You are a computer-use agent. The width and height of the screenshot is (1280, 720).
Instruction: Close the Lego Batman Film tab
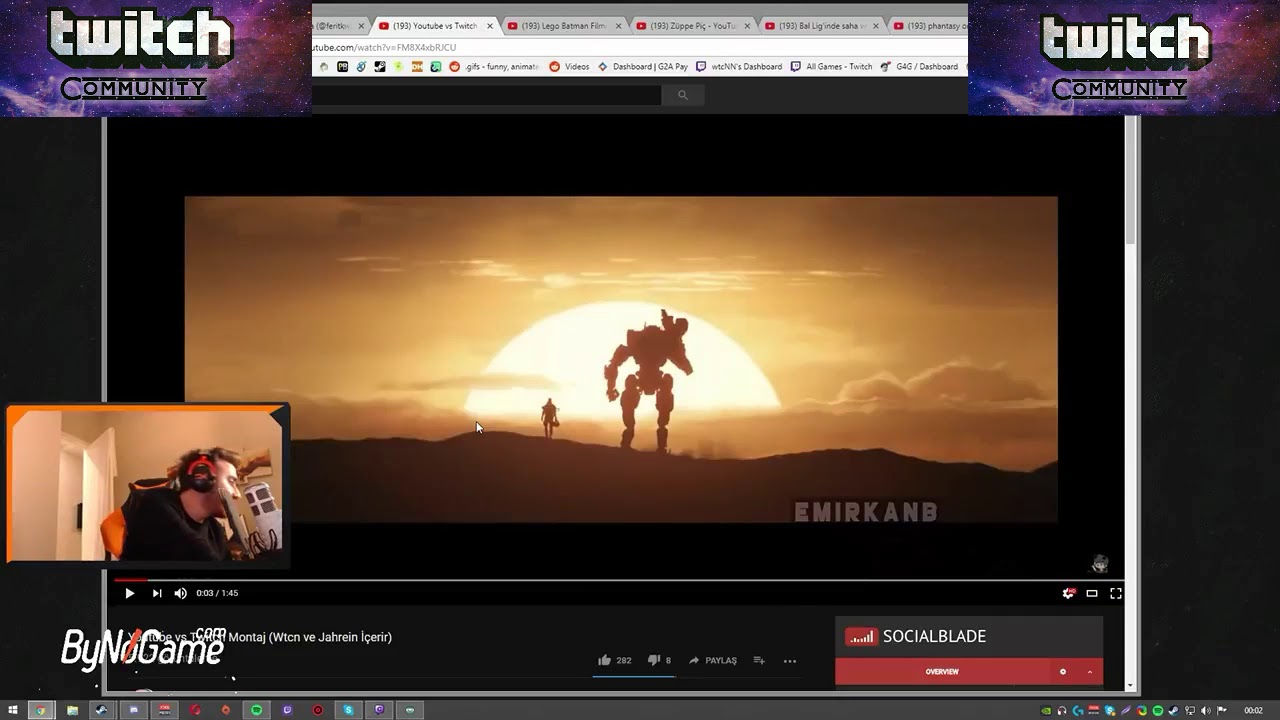tap(619, 26)
